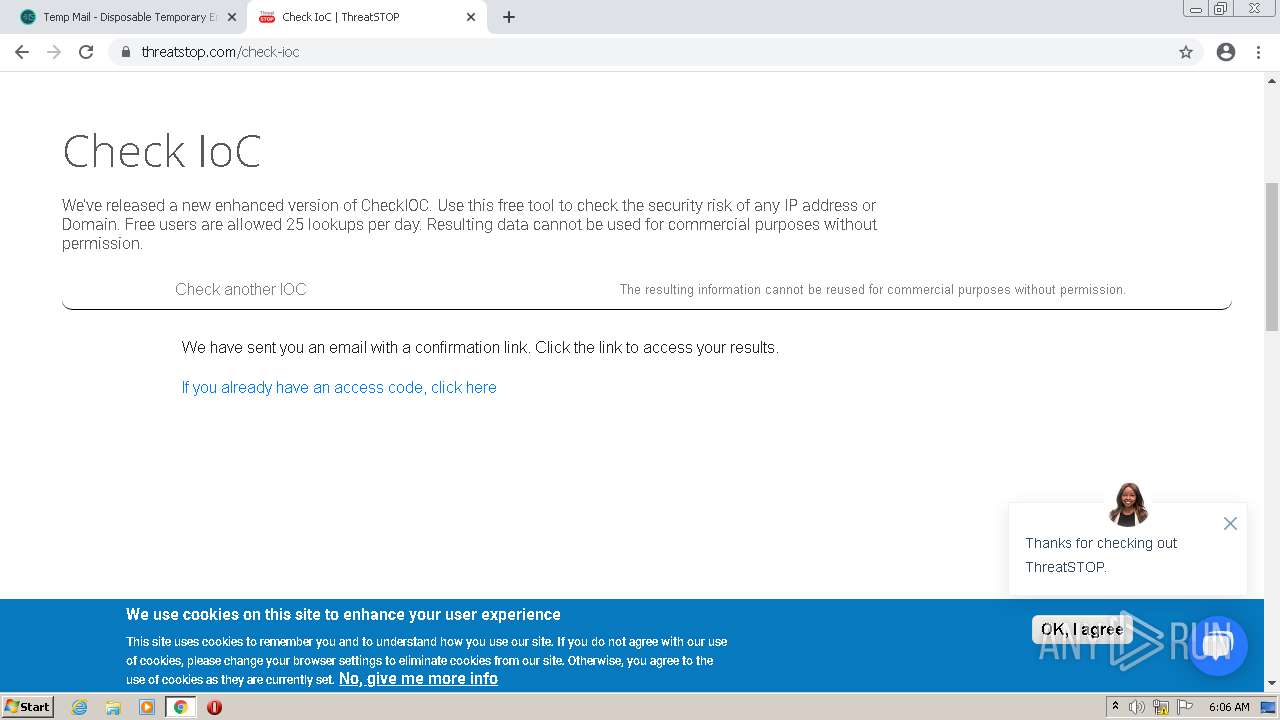Open the media player taskbar icon
Image resolution: width=1280 pixels, height=720 pixels.
(147, 707)
